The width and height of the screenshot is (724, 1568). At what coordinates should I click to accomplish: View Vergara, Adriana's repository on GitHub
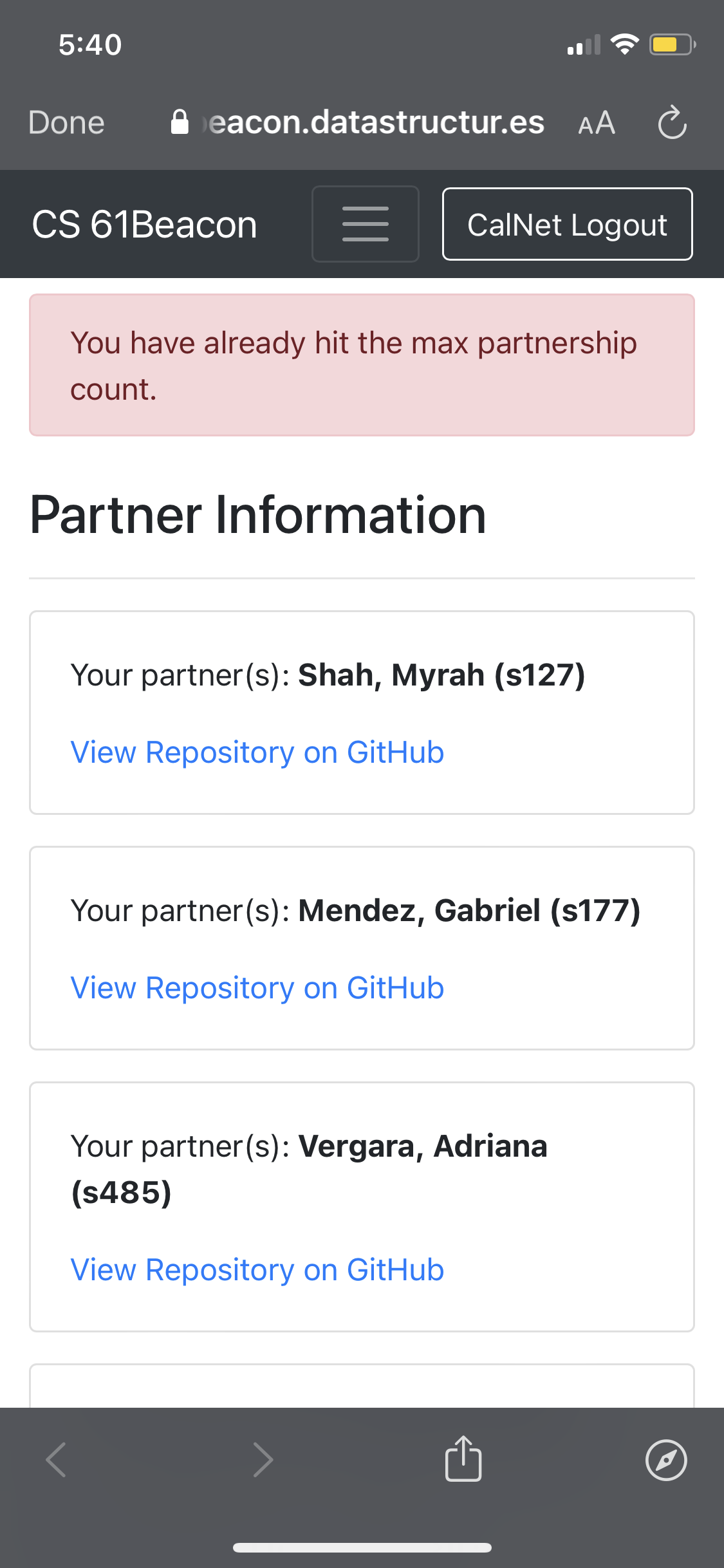click(x=257, y=1270)
